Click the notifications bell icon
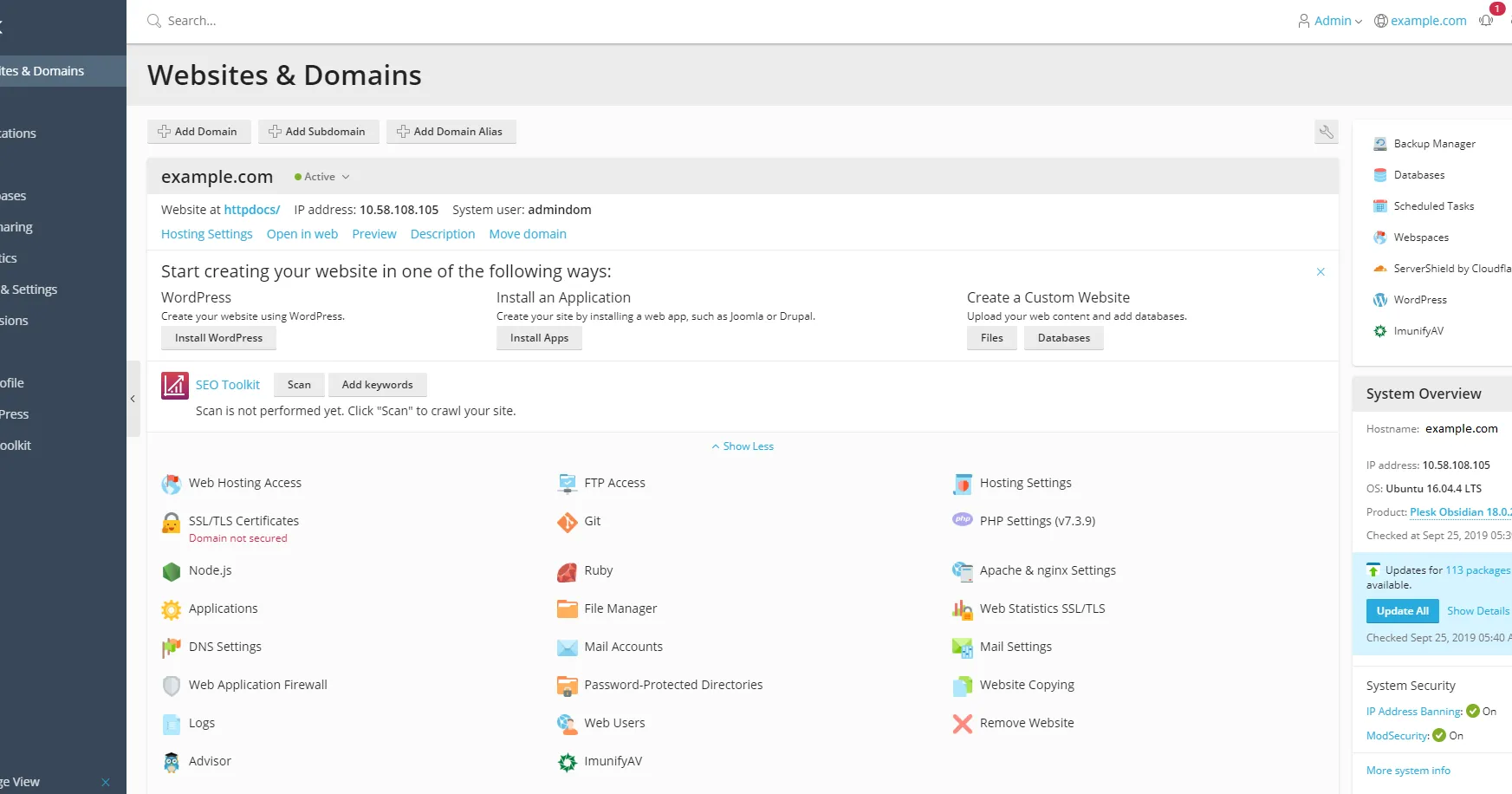Screen dimensions: 1512x794 1487,21
